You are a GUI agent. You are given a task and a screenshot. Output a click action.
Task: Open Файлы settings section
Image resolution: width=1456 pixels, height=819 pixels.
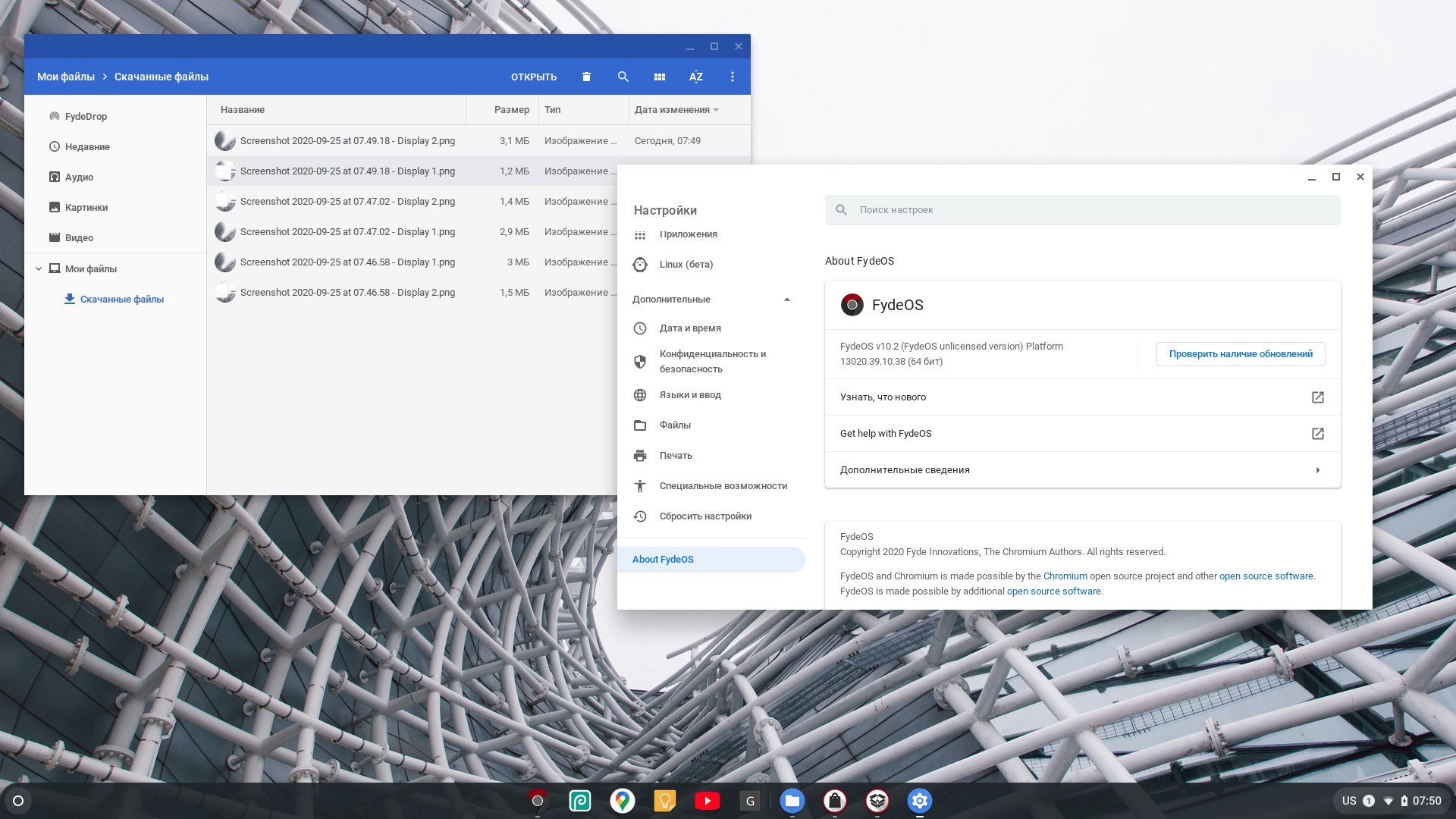711,425
